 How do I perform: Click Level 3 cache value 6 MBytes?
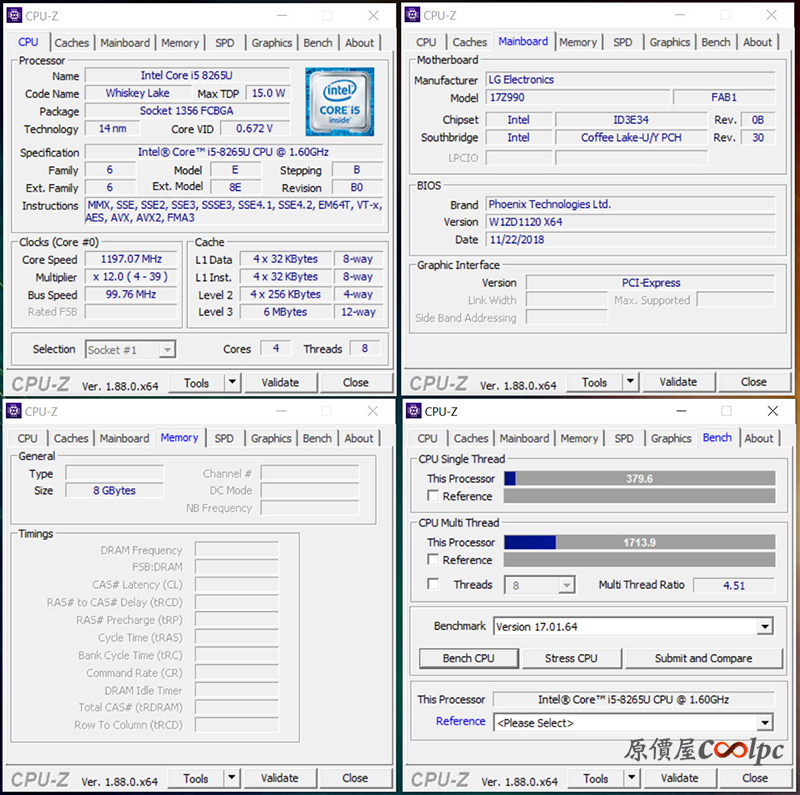[286, 312]
